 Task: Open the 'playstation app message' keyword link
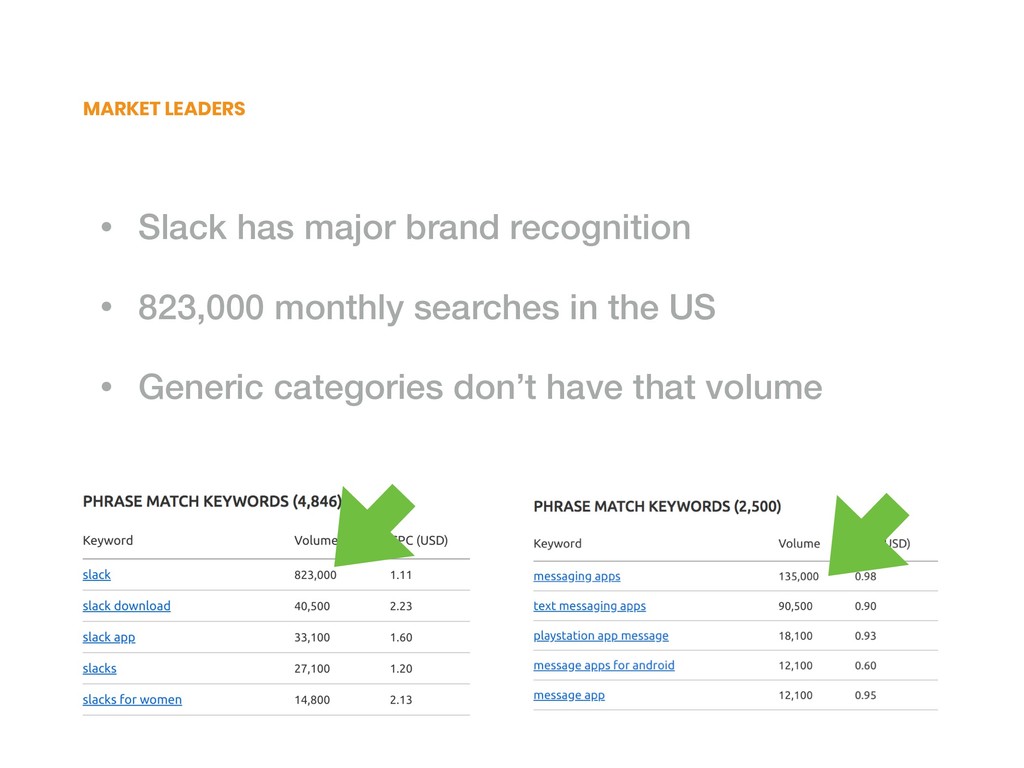point(601,636)
